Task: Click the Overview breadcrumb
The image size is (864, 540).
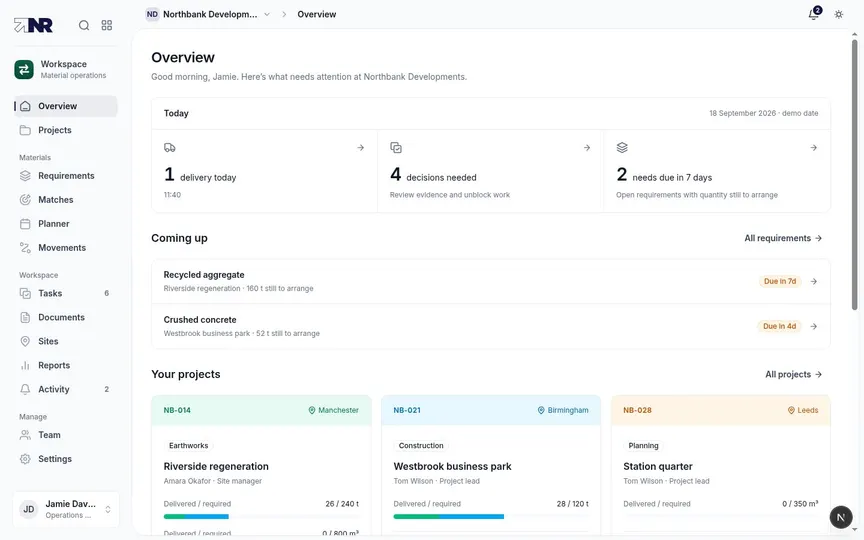Action: (316, 14)
